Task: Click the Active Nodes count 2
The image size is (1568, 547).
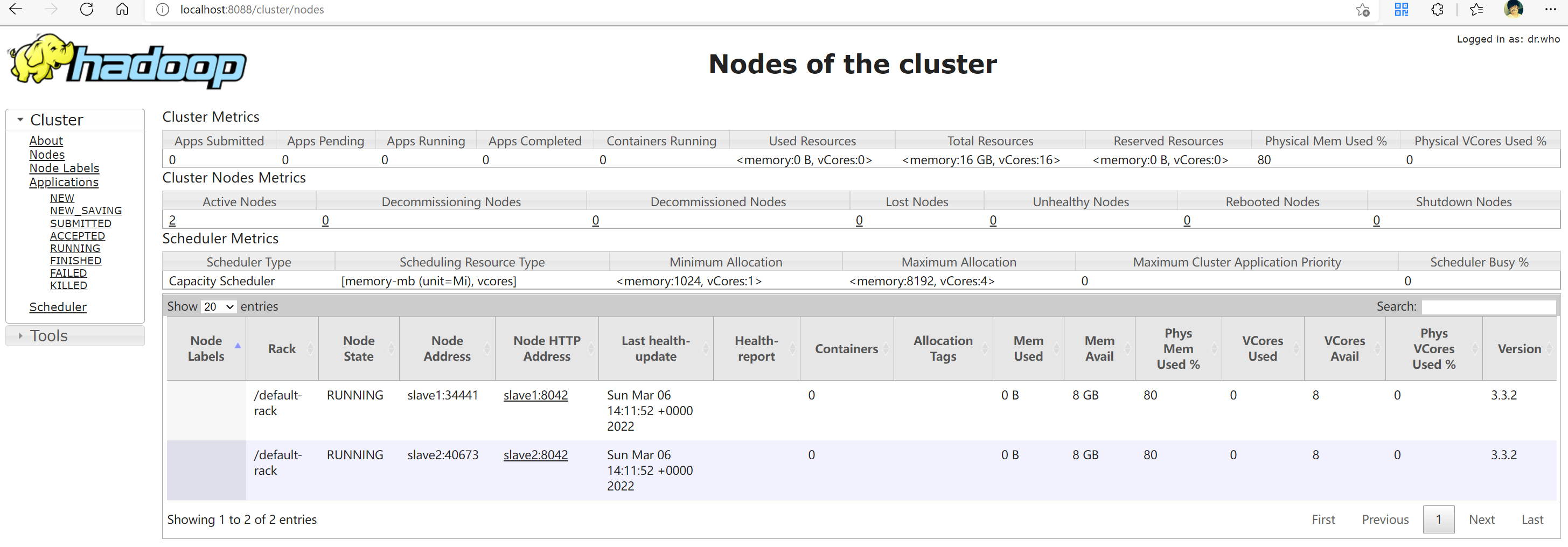Action: click(x=172, y=220)
